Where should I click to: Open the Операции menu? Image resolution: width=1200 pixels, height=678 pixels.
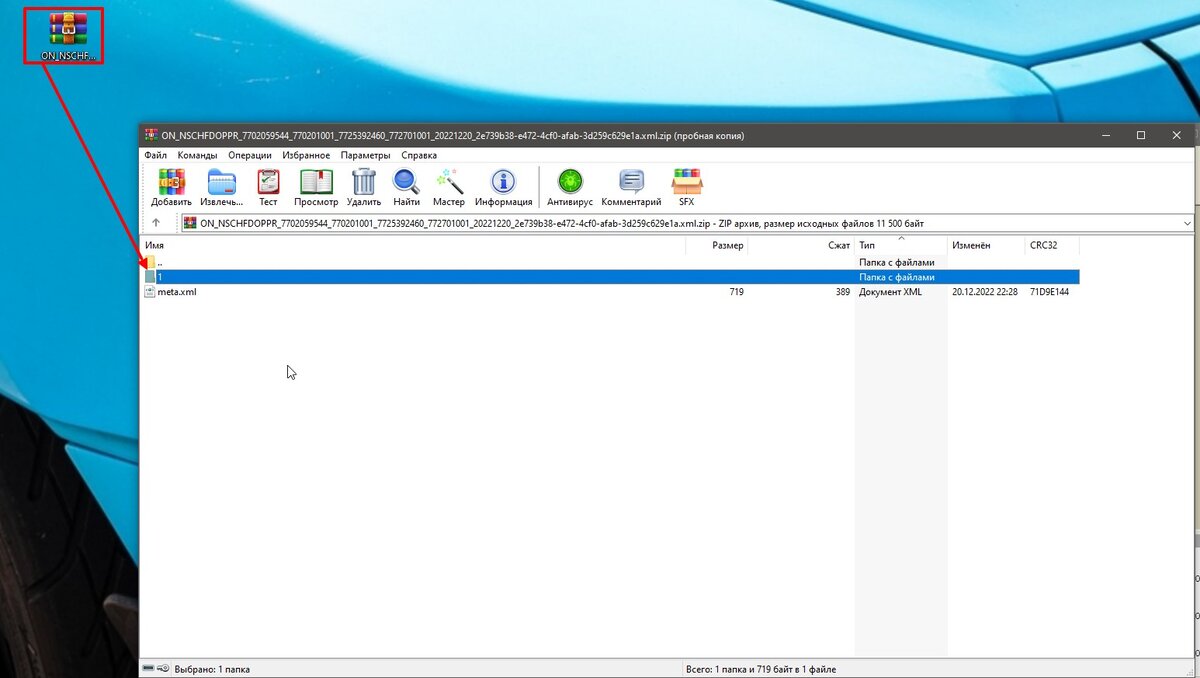(x=250, y=156)
